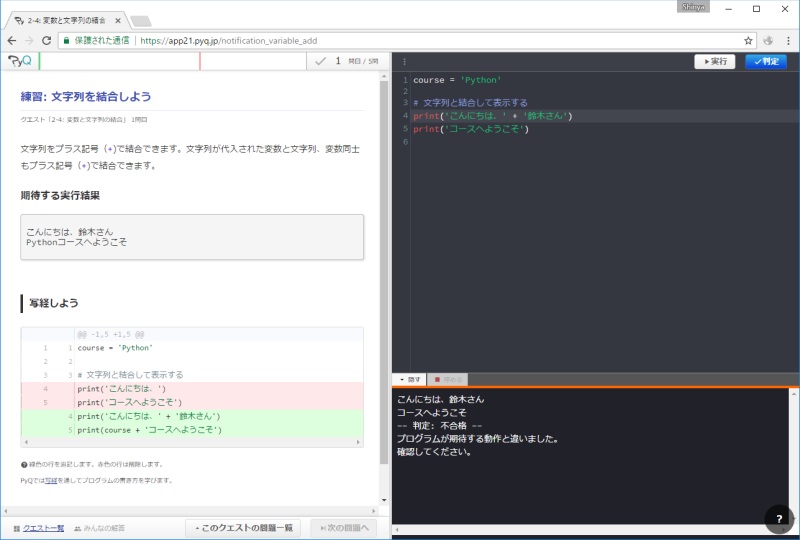The width and height of the screenshot is (800, 540).
Task: Expand このクエストの問題一覧
Action: [243, 528]
